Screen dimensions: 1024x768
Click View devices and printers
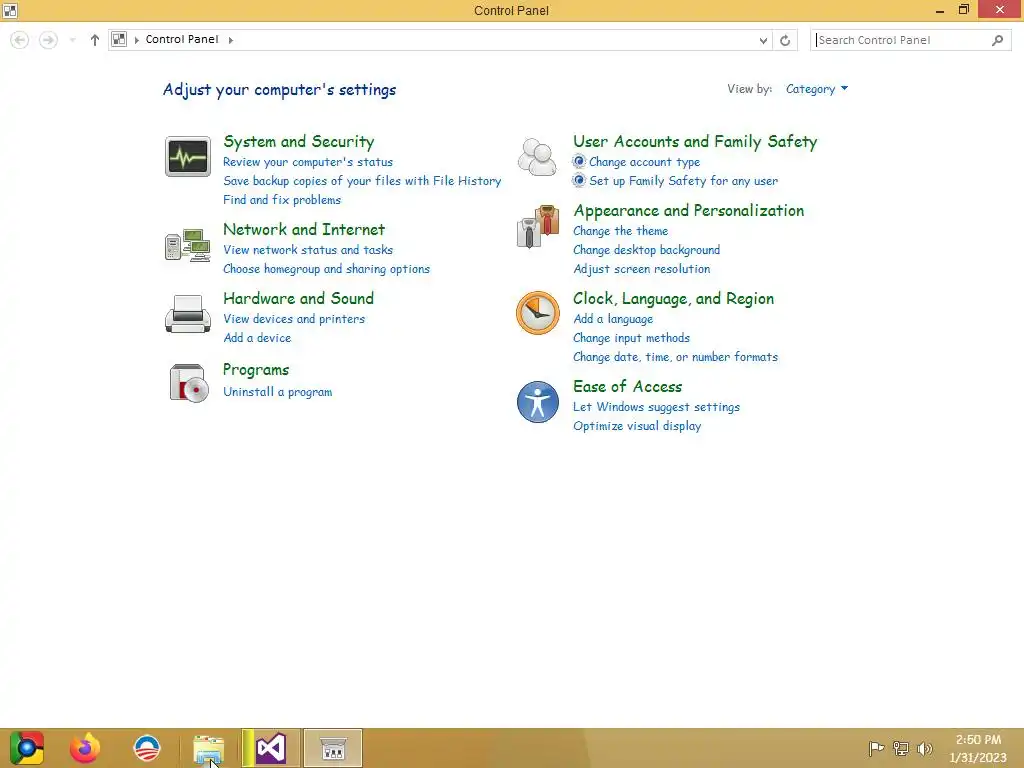click(x=293, y=319)
